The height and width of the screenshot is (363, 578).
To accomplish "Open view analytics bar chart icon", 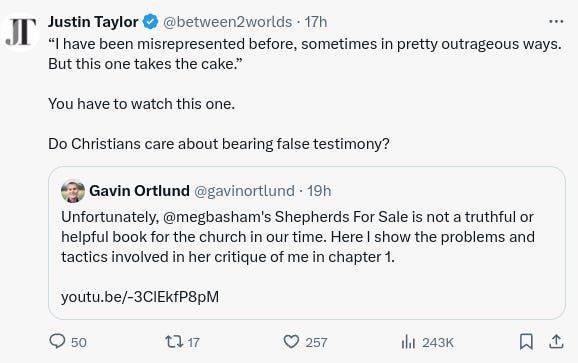I will pos(408,342).
